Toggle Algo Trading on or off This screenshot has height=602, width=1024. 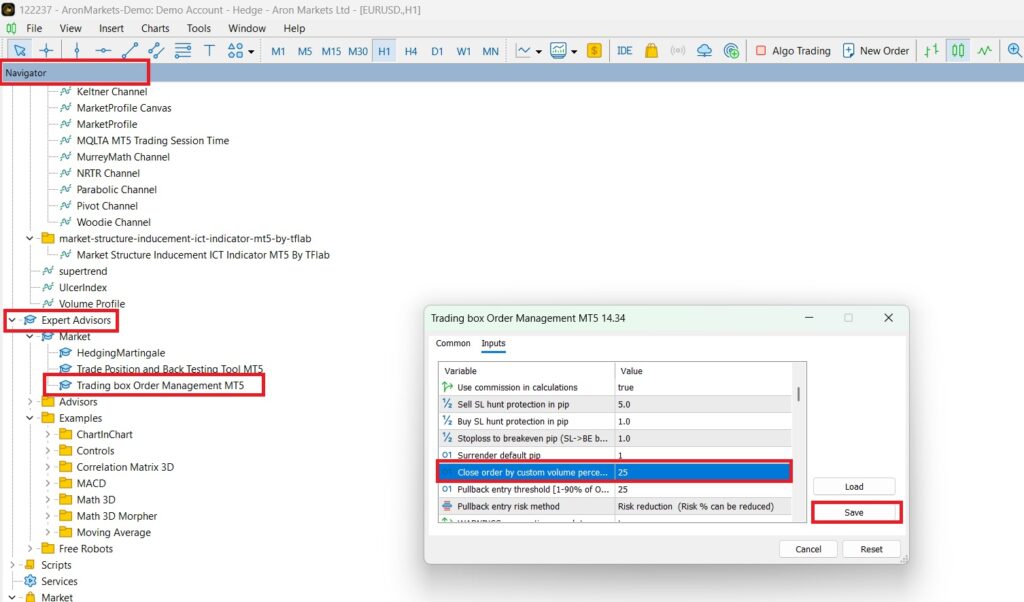point(792,51)
